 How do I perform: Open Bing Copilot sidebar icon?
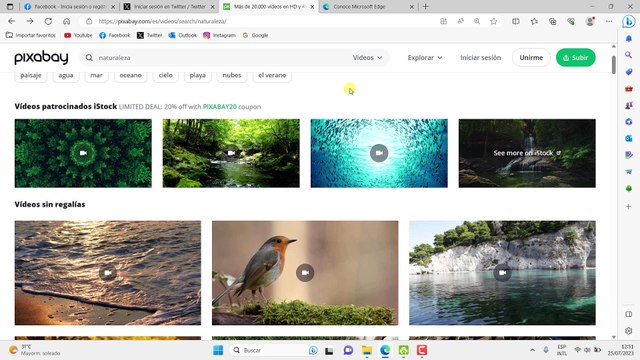pos(629,21)
